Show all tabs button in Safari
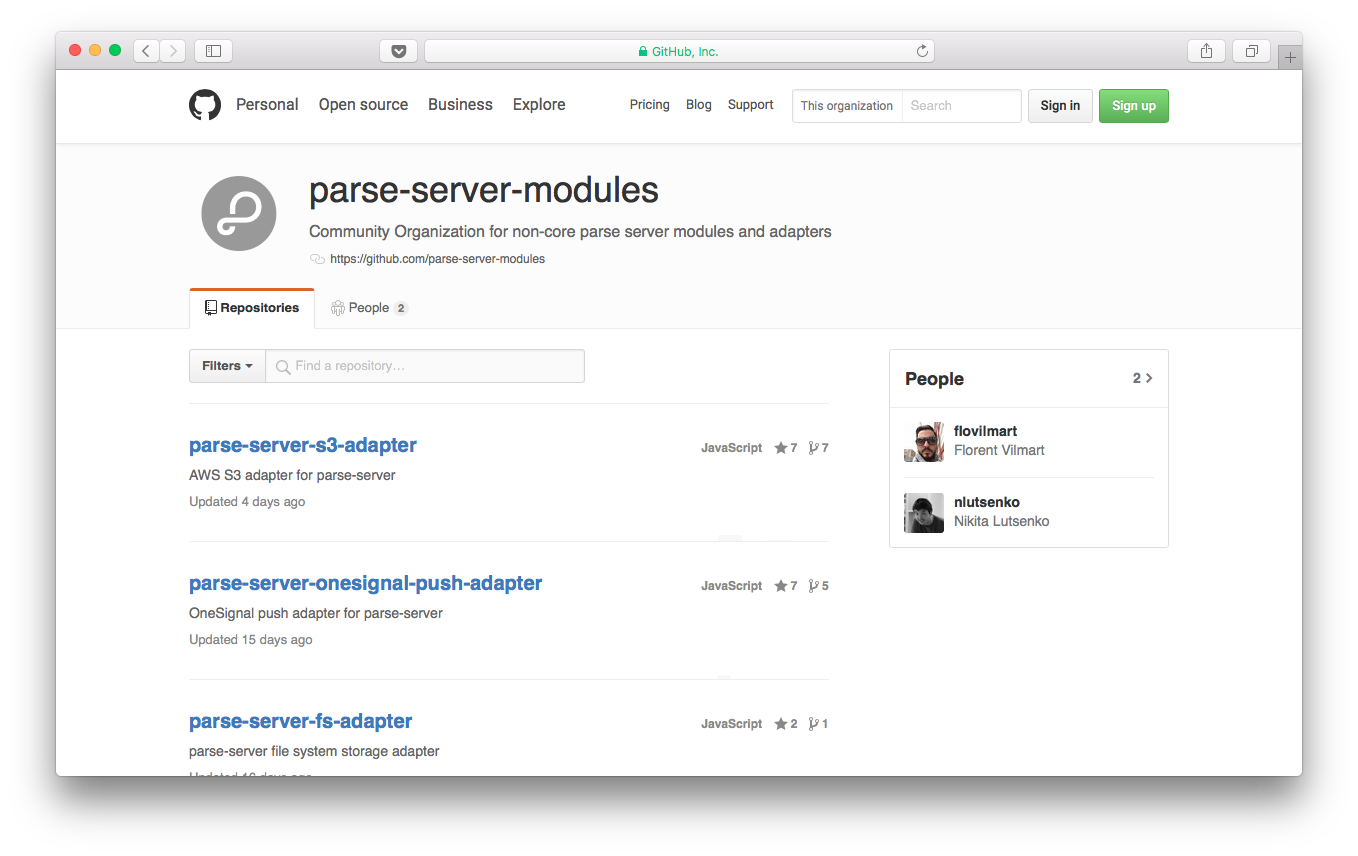The width and height of the screenshot is (1358, 856). click(x=1251, y=51)
